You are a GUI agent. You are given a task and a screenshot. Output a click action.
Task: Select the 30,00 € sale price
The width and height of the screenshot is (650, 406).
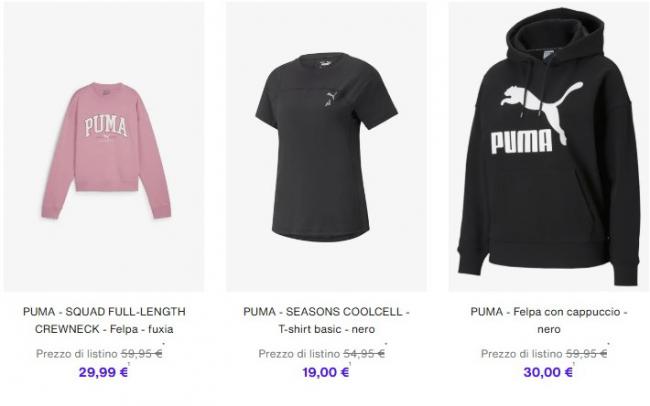point(548,372)
